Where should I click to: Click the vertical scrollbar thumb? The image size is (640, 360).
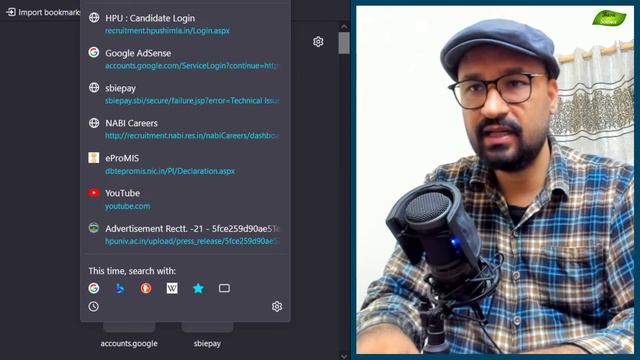344,43
